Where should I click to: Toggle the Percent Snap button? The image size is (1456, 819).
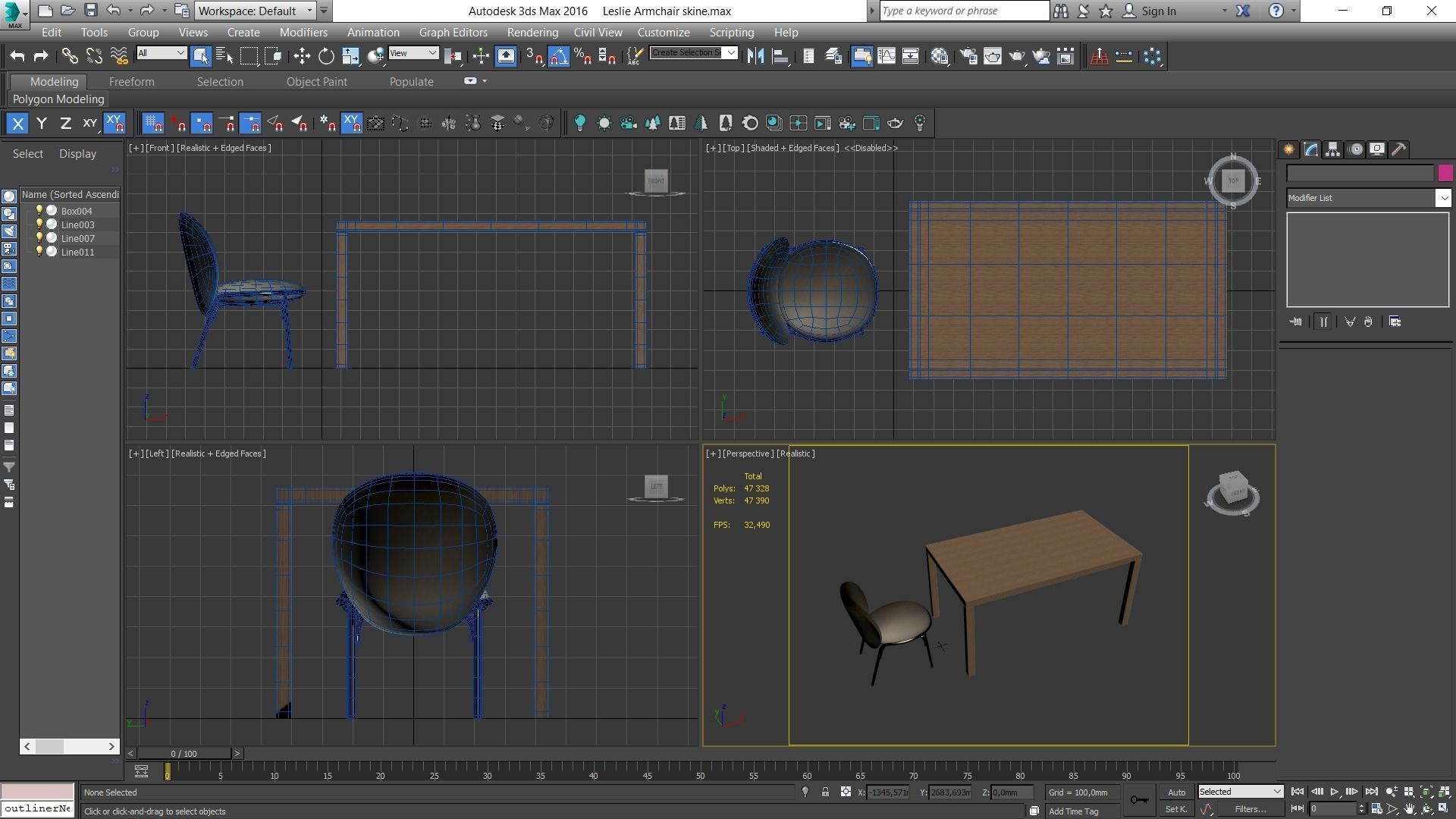coord(582,56)
